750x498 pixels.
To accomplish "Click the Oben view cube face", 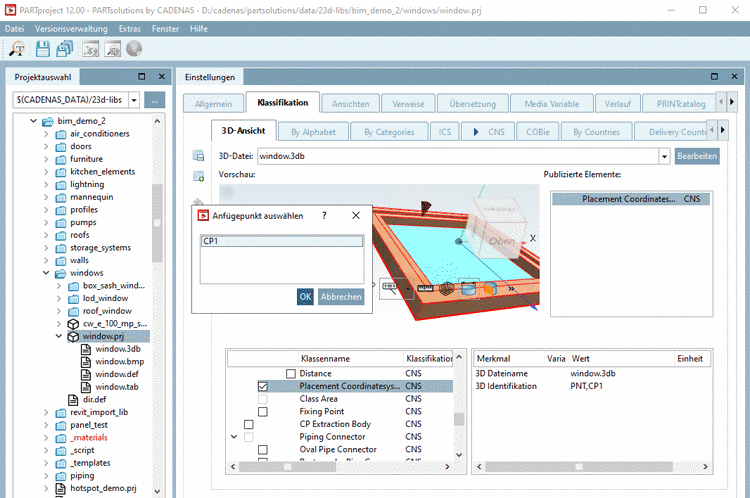I will click(x=501, y=241).
